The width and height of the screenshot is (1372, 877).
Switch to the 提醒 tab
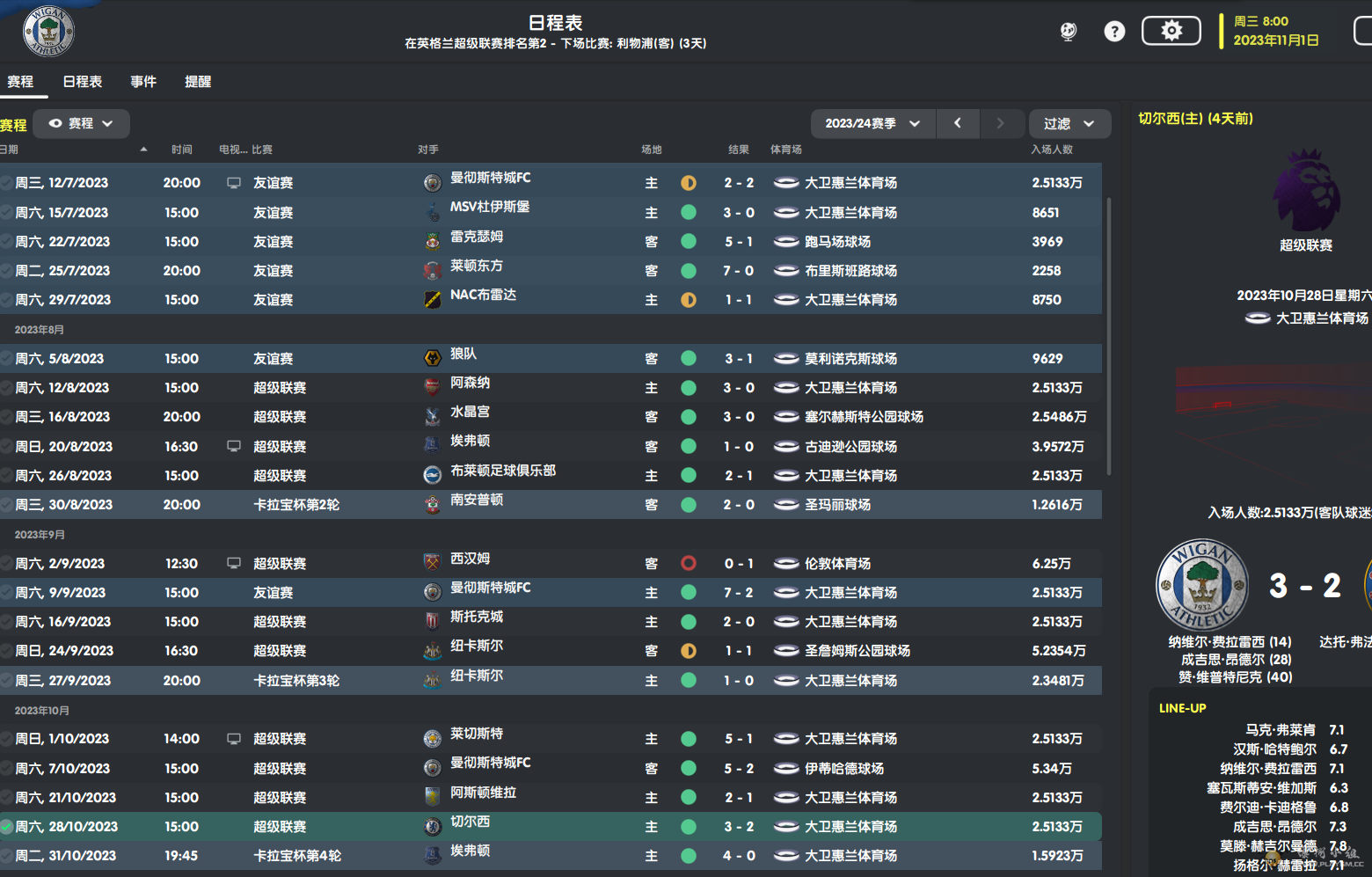[x=198, y=82]
